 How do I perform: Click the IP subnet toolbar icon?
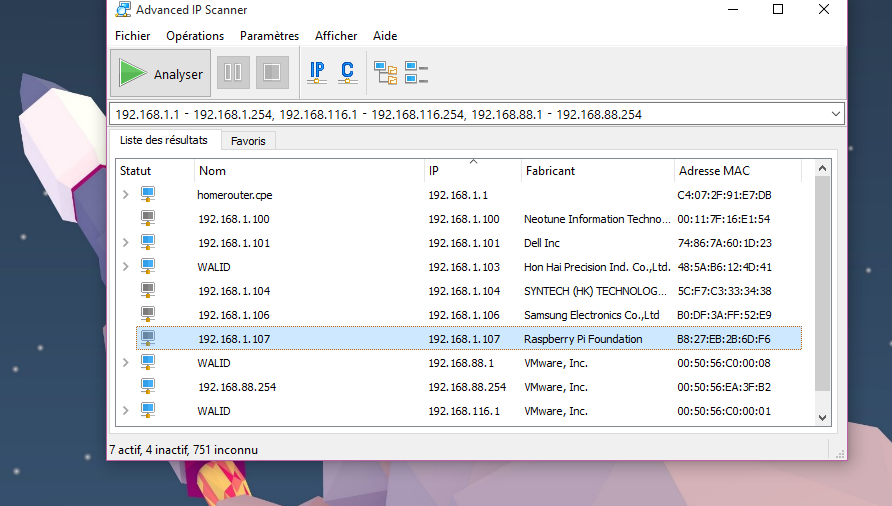(x=317, y=73)
